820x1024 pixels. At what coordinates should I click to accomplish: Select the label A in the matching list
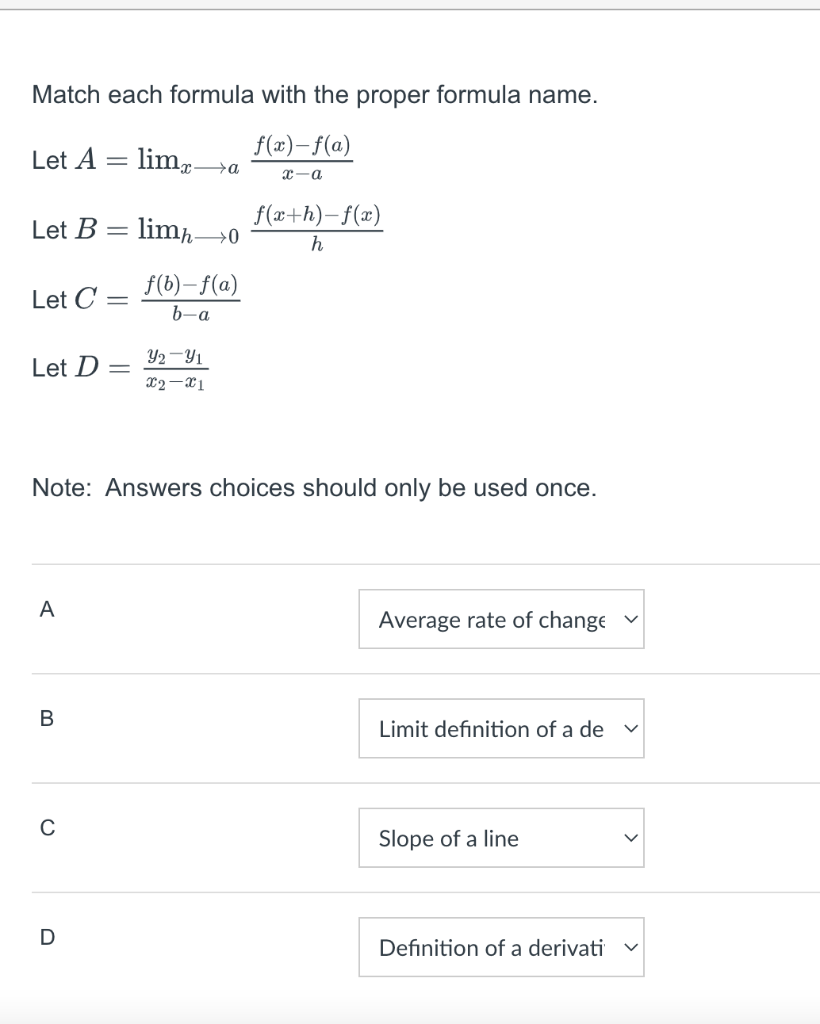coord(46,609)
